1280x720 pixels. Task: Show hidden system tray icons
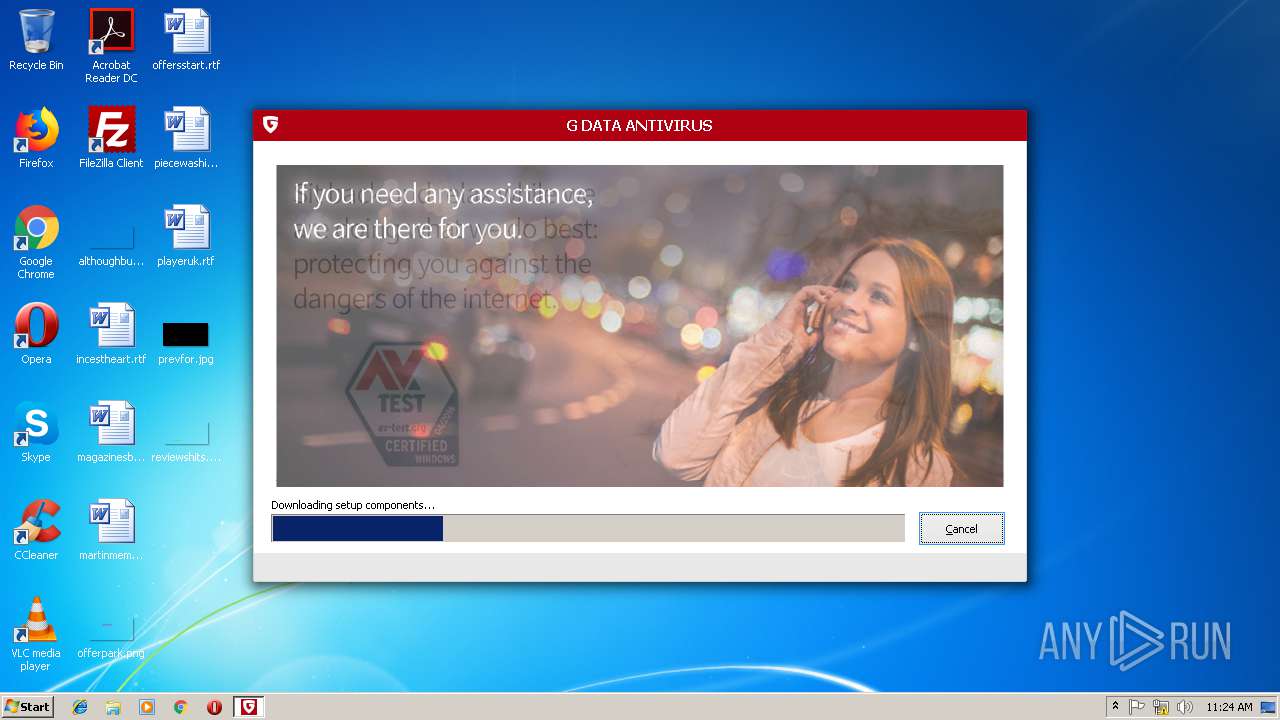1115,707
